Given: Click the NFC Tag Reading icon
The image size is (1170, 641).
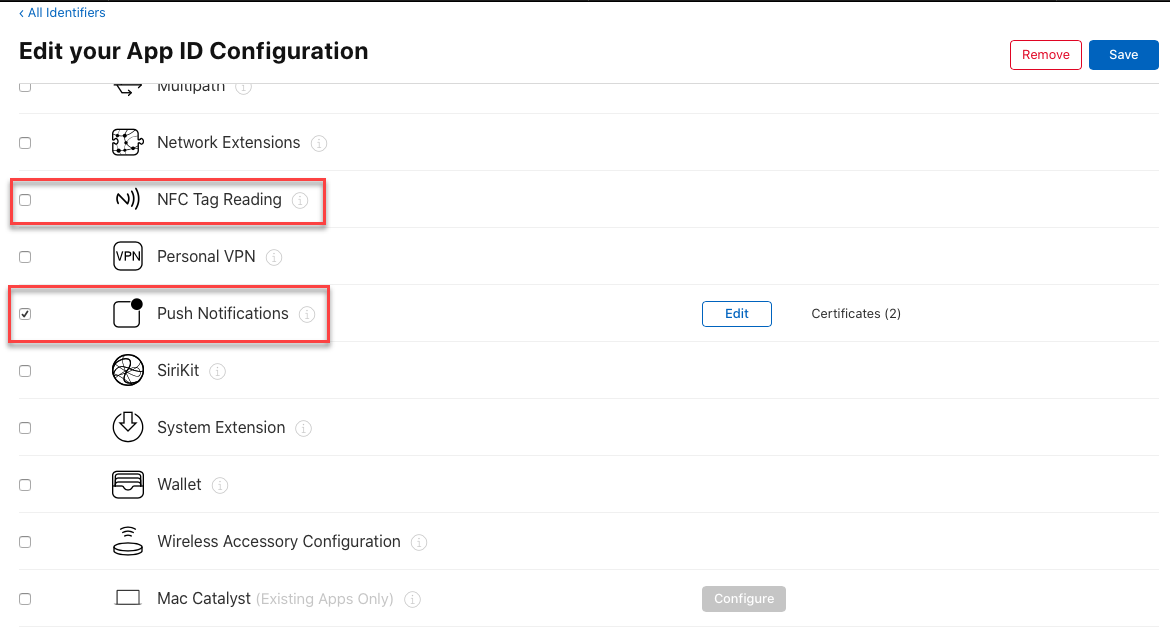Looking at the screenshot, I should (x=128, y=200).
